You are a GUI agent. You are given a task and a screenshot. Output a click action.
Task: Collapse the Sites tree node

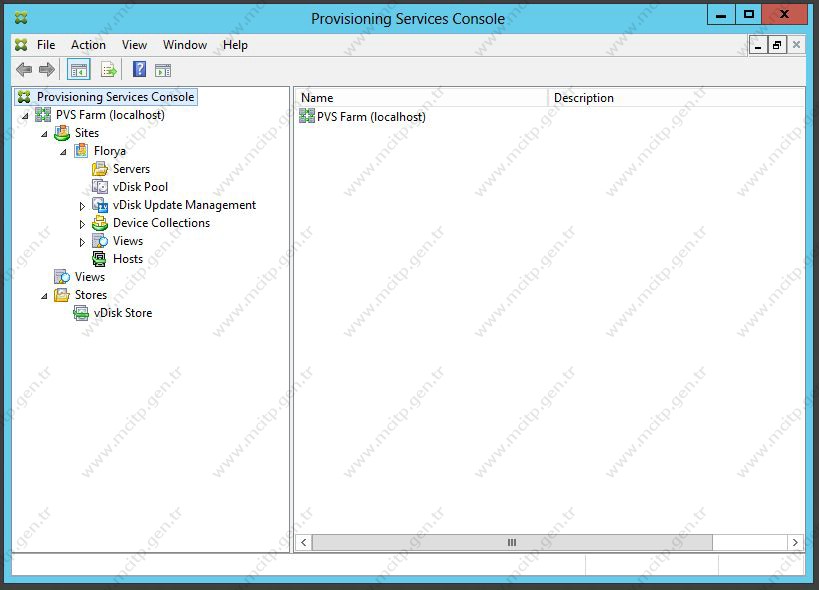pyautogui.click(x=44, y=134)
